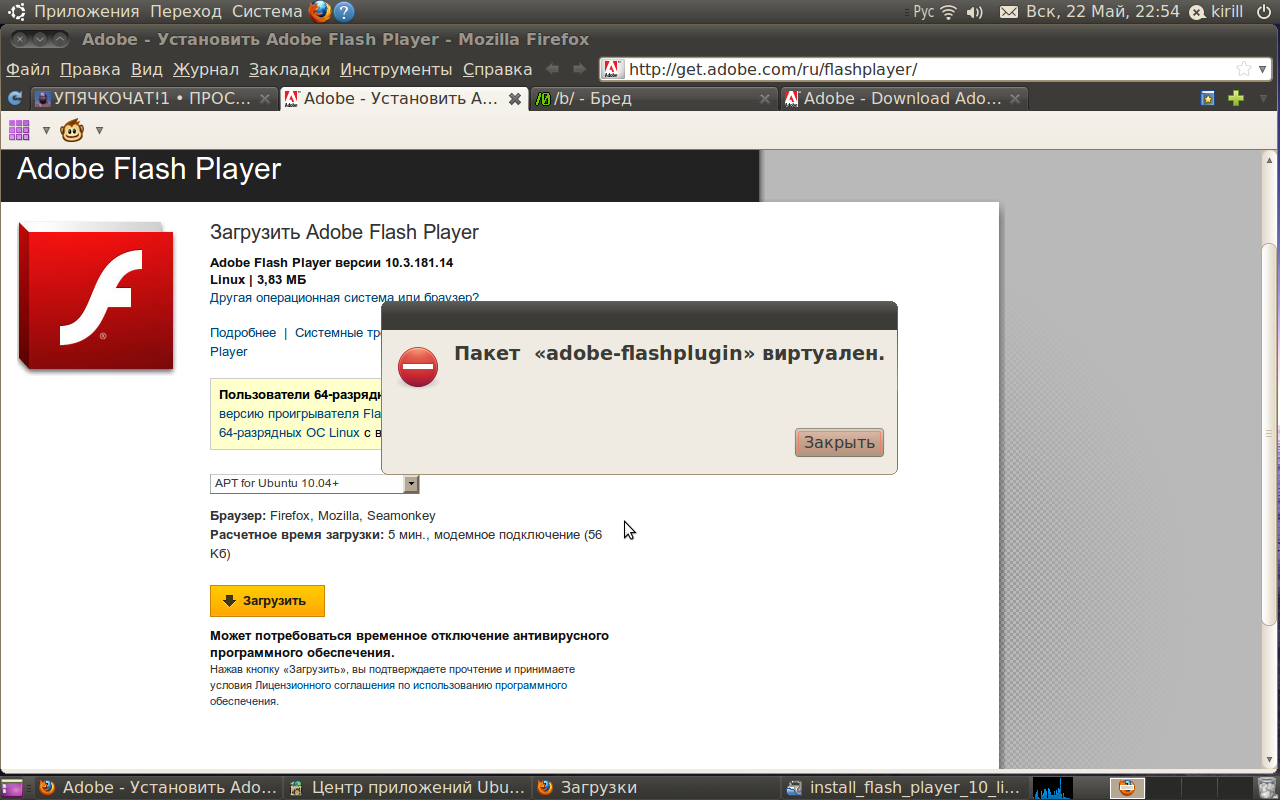Switch to Загрузки window in taskbar
This screenshot has width=1280, height=800.
point(654,788)
